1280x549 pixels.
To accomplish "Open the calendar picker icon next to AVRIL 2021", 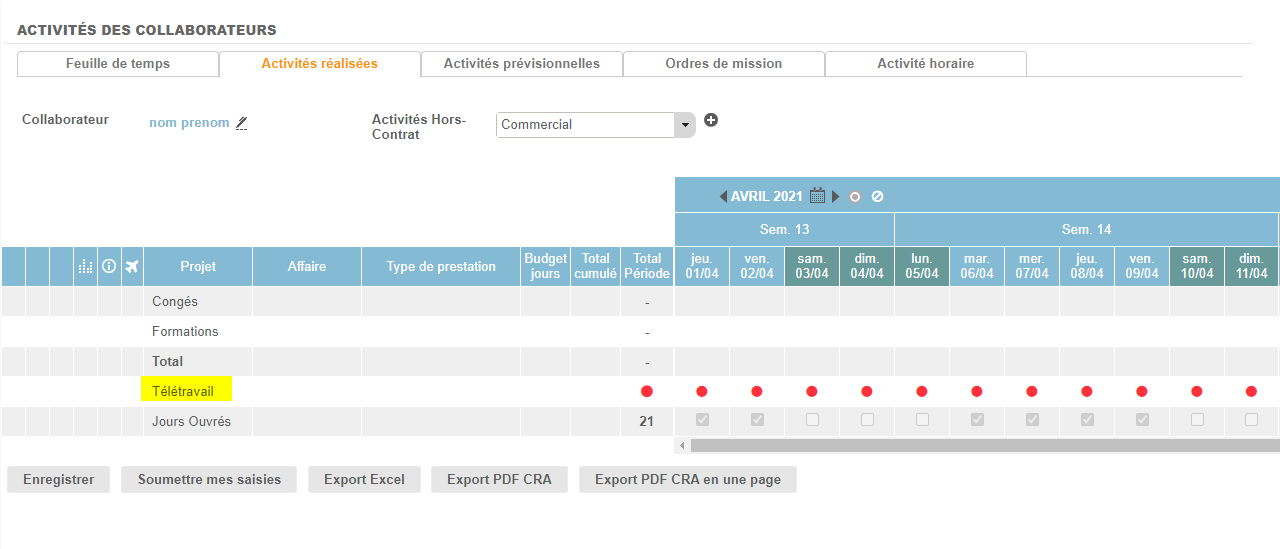I will pos(817,196).
